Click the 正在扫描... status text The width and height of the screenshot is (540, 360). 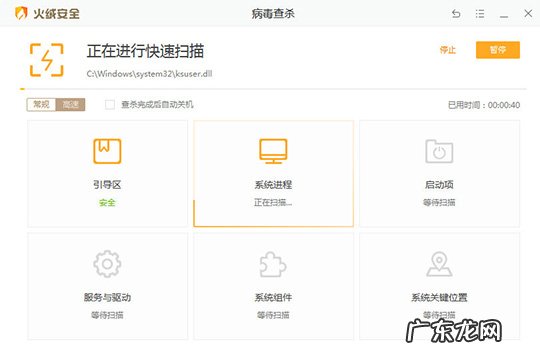pos(273,203)
